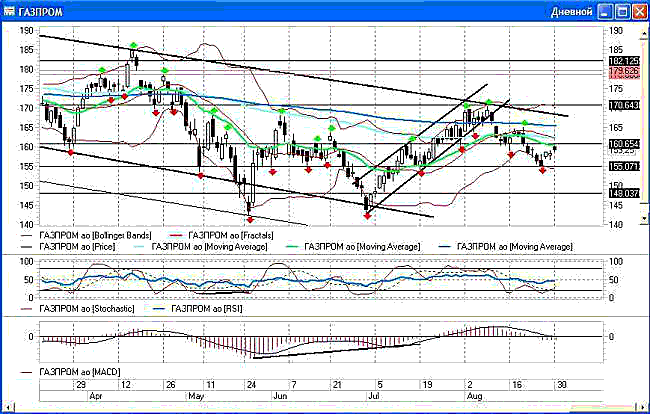Close the ГАЗПРОМ chart window
Screen dimensions: 650x414
640,12
